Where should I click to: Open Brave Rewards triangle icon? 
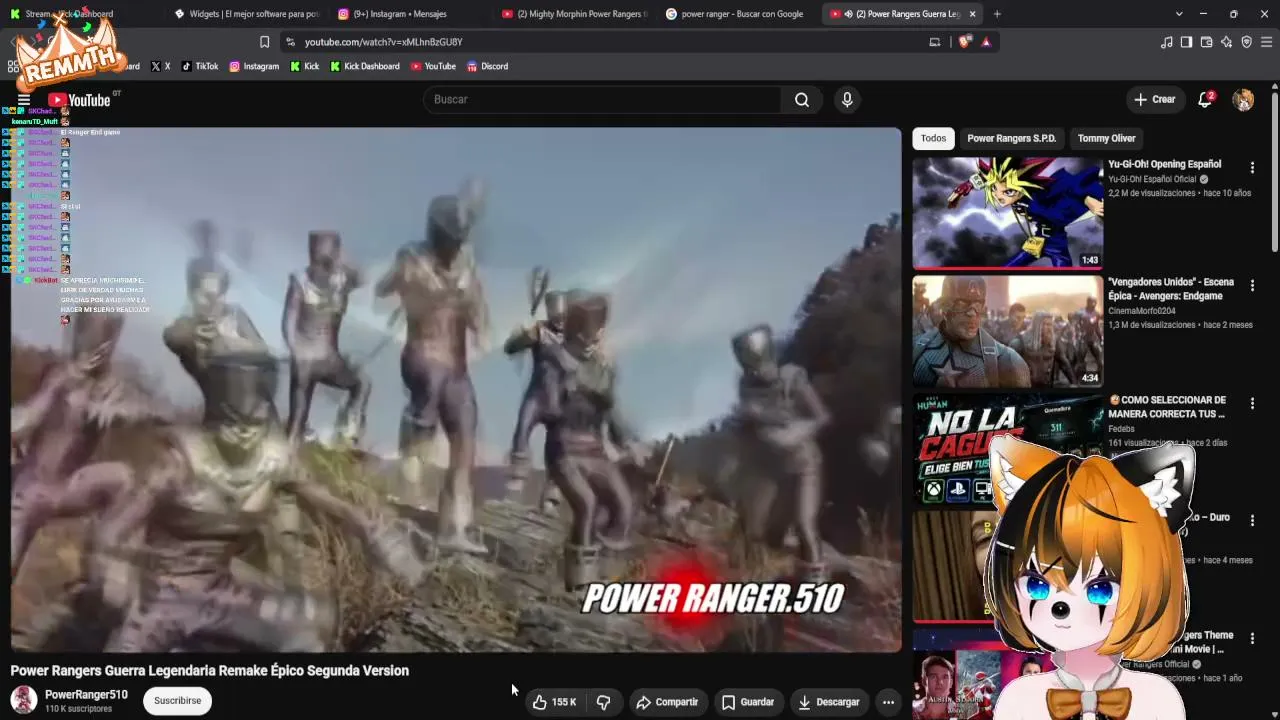[x=986, y=42]
